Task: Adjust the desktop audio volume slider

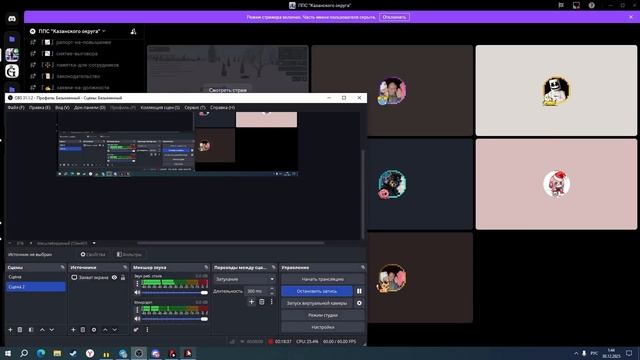Action: pyautogui.click(x=175, y=293)
